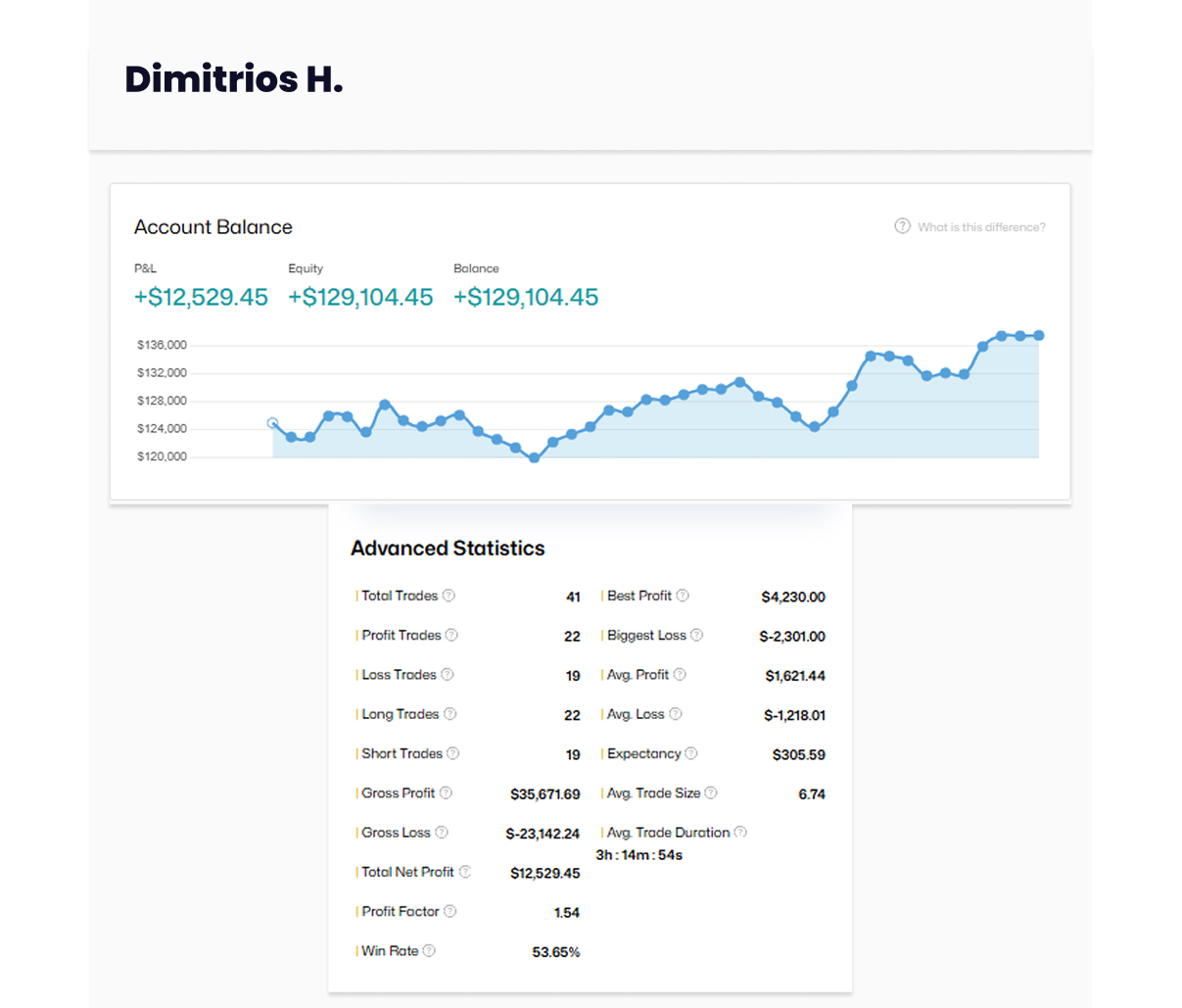Click the Loss Trades info icon
Viewport: 1182px width, 1008px height.
coord(448,674)
